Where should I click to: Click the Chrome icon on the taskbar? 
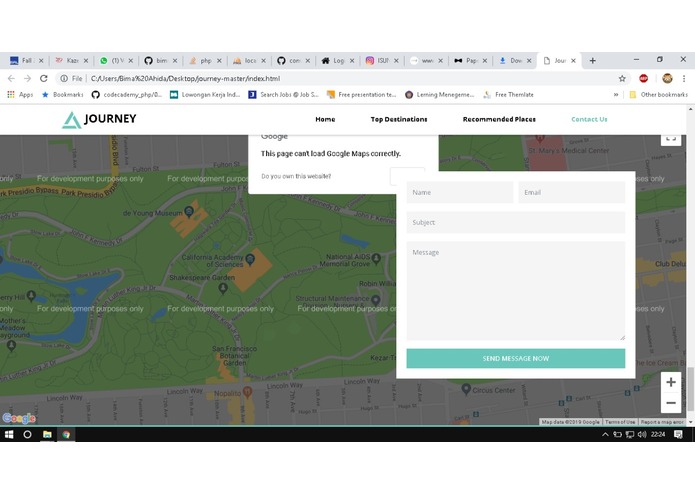[66, 434]
